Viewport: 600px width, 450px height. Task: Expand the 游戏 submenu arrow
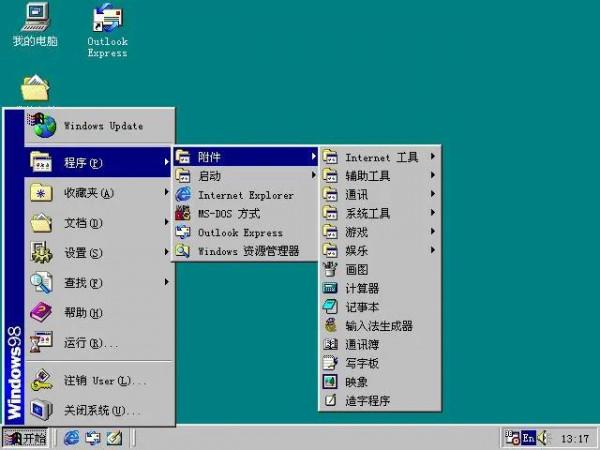[x=433, y=231]
